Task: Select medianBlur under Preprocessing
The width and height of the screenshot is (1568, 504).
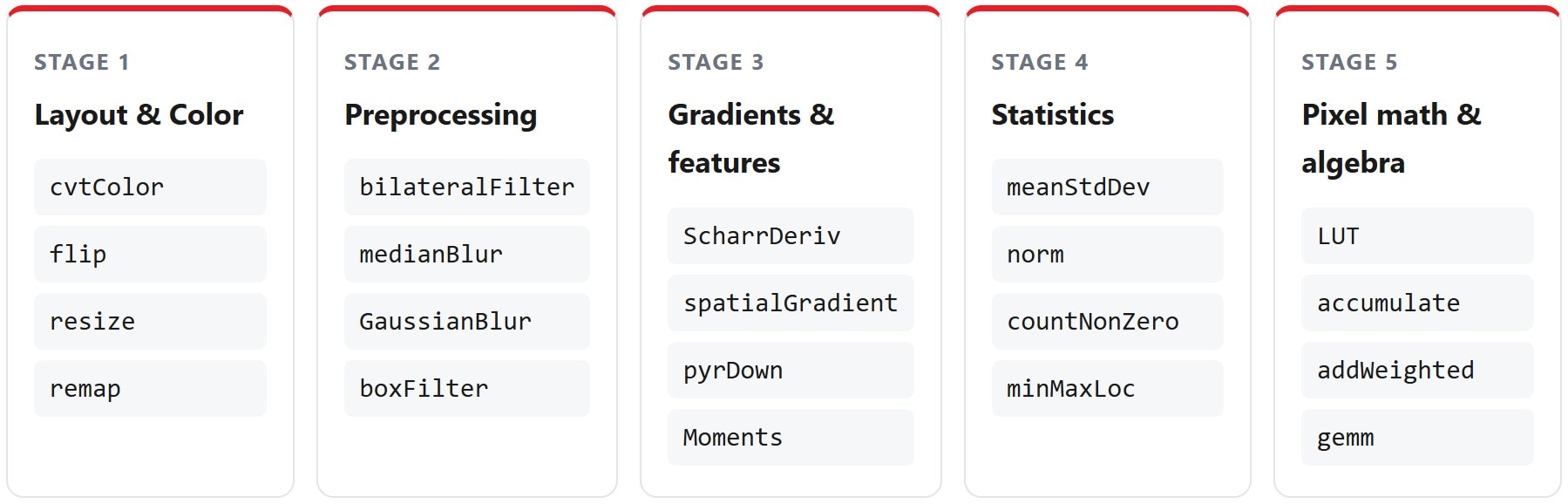Action: (467, 254)
